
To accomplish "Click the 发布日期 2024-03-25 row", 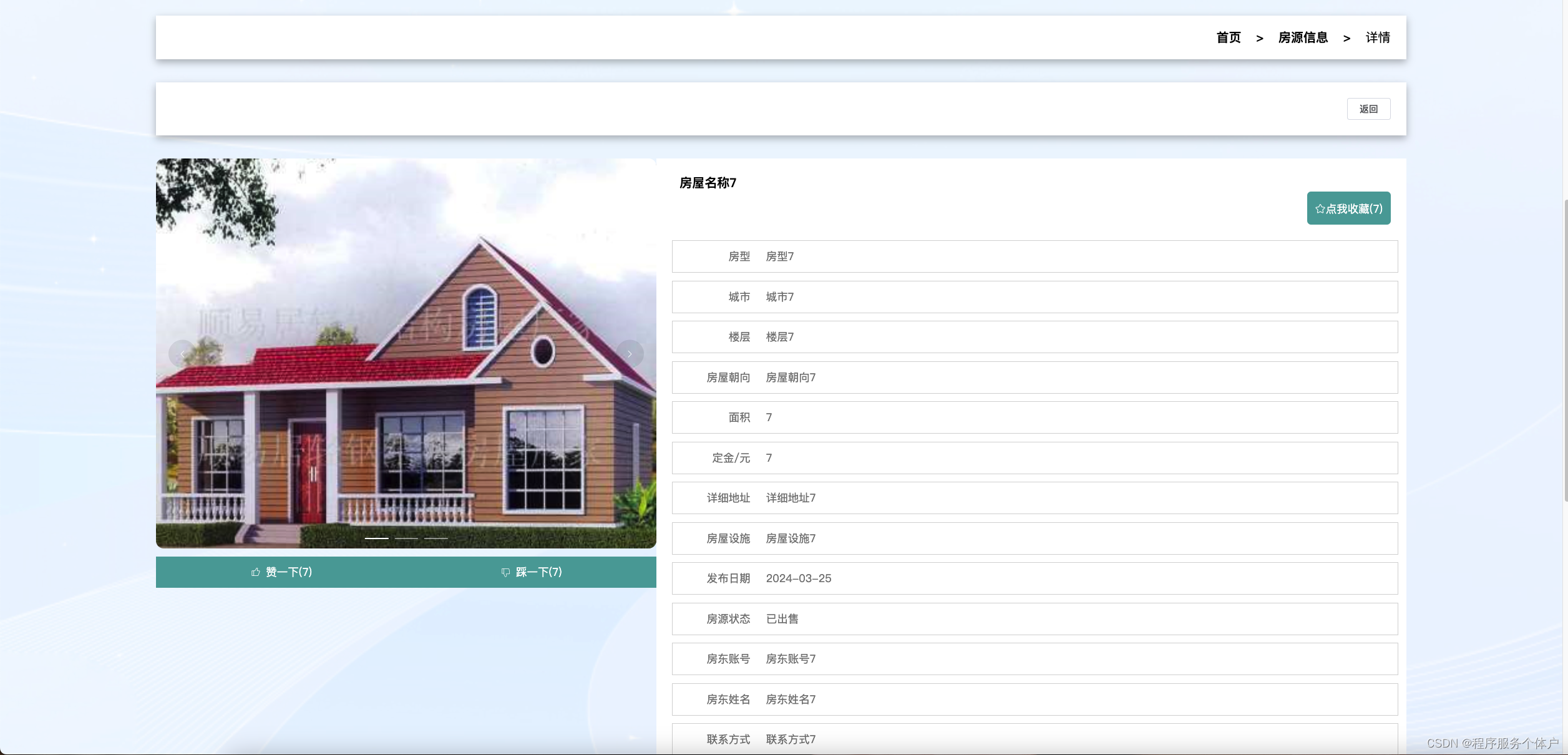I will point(1034,578).
